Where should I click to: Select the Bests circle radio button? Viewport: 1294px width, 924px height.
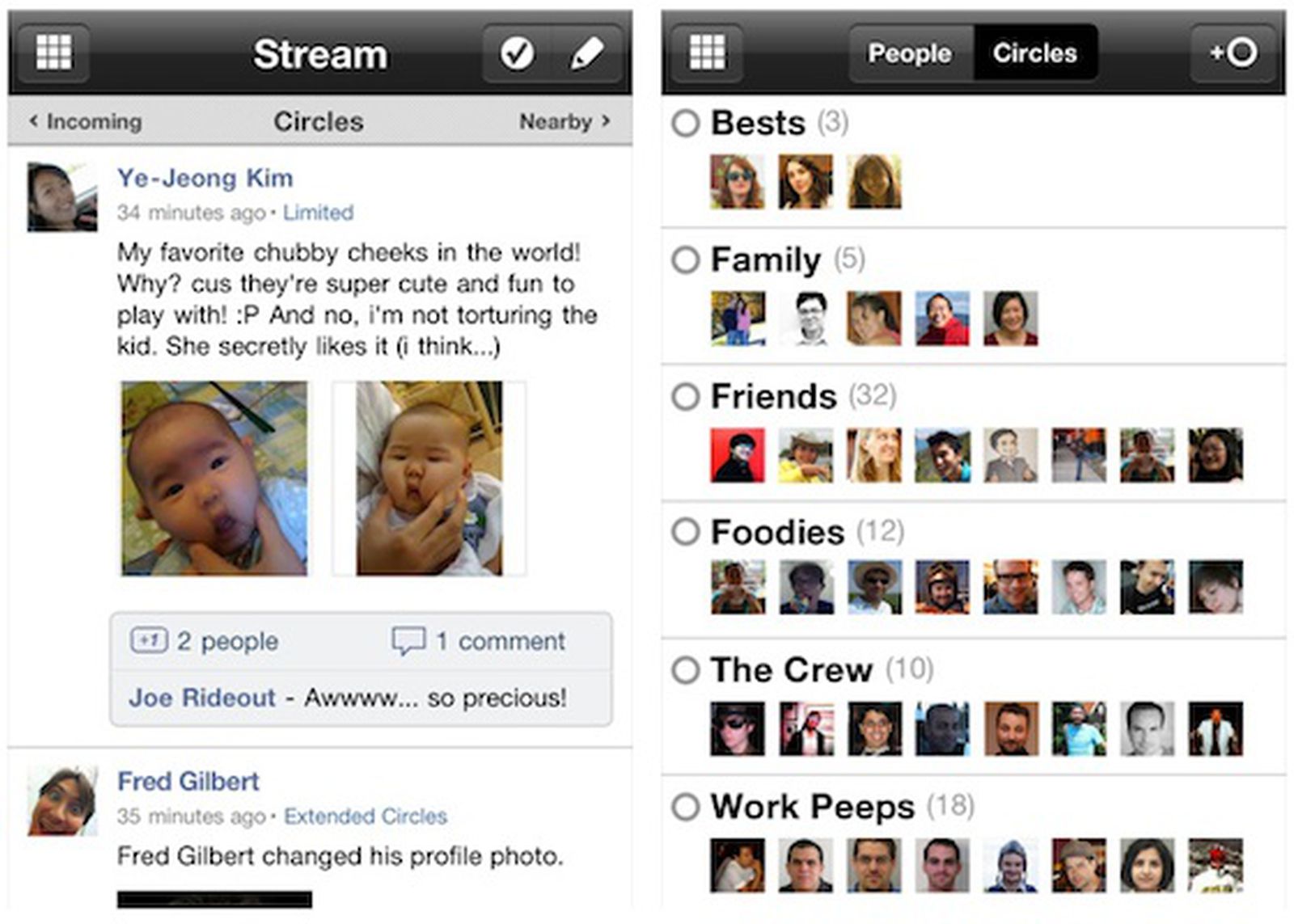pyautogui.click(x=687, y=123)
